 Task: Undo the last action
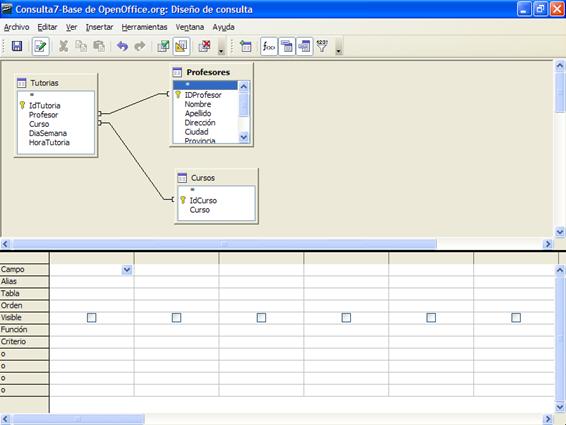coord(122,46)
